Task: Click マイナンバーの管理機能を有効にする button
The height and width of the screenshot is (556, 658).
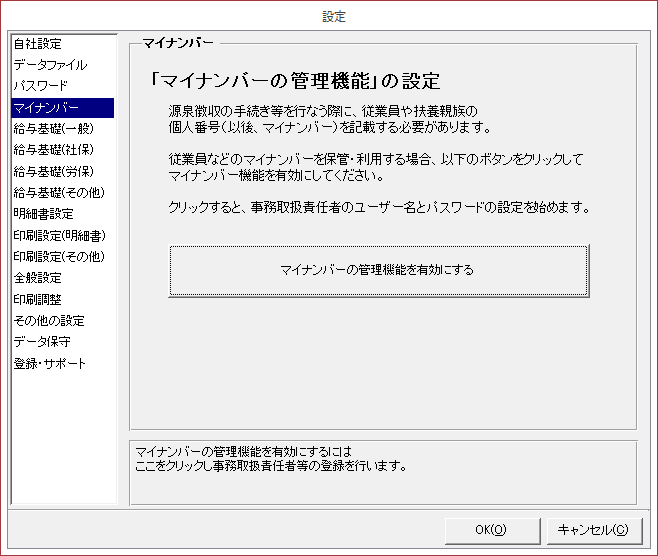Action: coord(379,271)
